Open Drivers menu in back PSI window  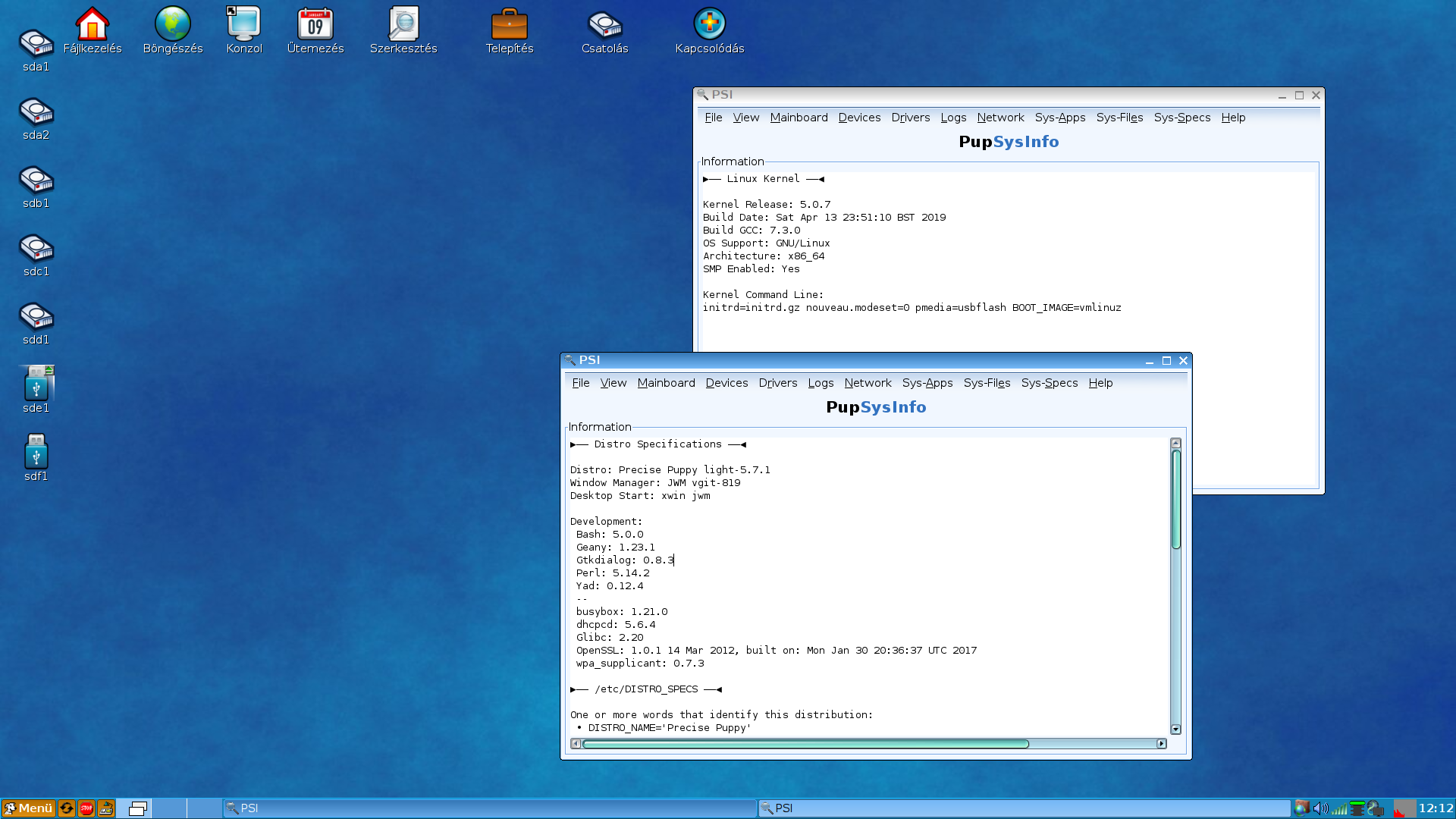click(911, 118)
